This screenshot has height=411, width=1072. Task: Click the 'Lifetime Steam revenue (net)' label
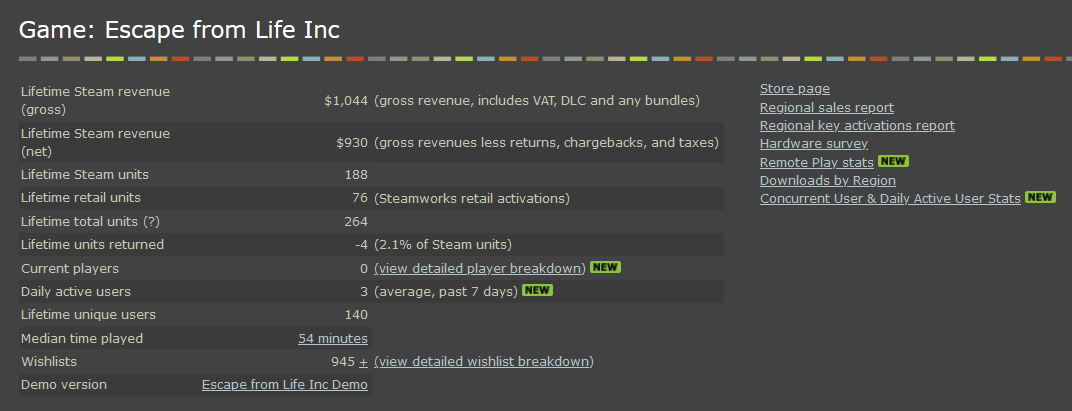click(96, 143)
